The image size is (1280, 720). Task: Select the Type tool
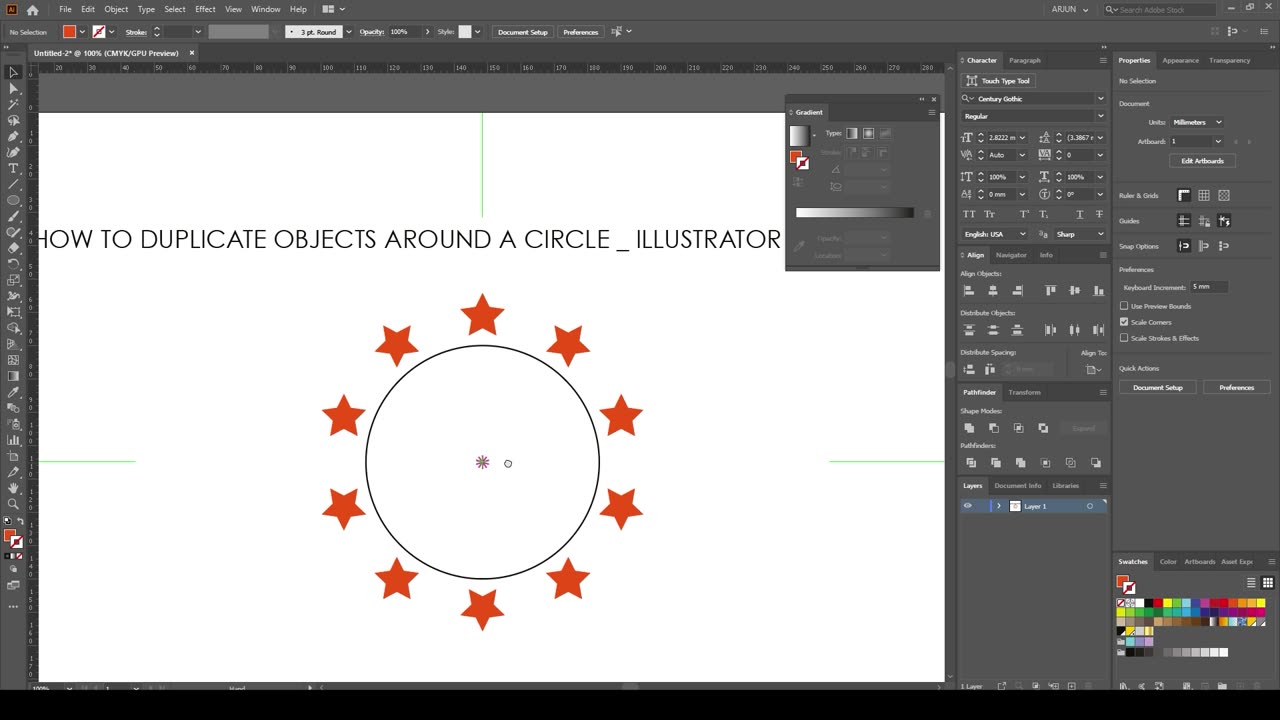(x=13, y=168)
